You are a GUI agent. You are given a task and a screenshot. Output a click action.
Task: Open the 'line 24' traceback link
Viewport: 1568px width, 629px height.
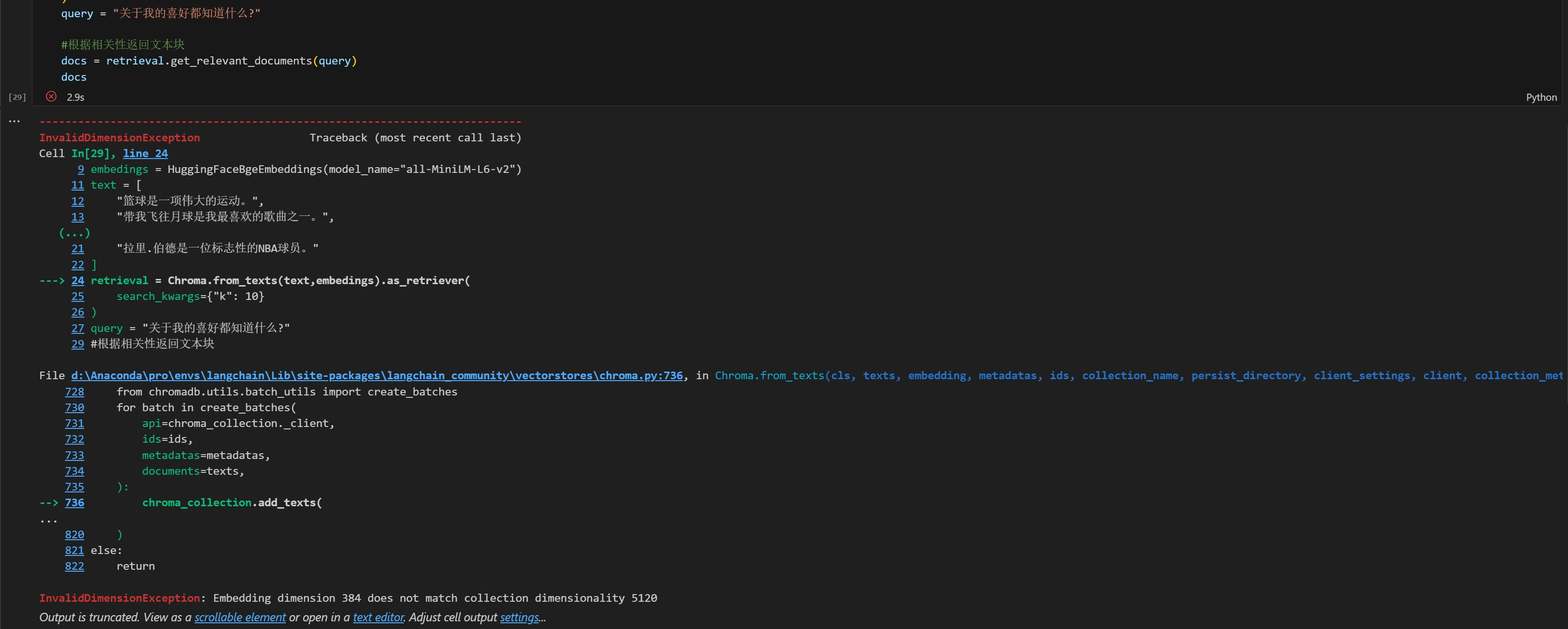[145, 153]
